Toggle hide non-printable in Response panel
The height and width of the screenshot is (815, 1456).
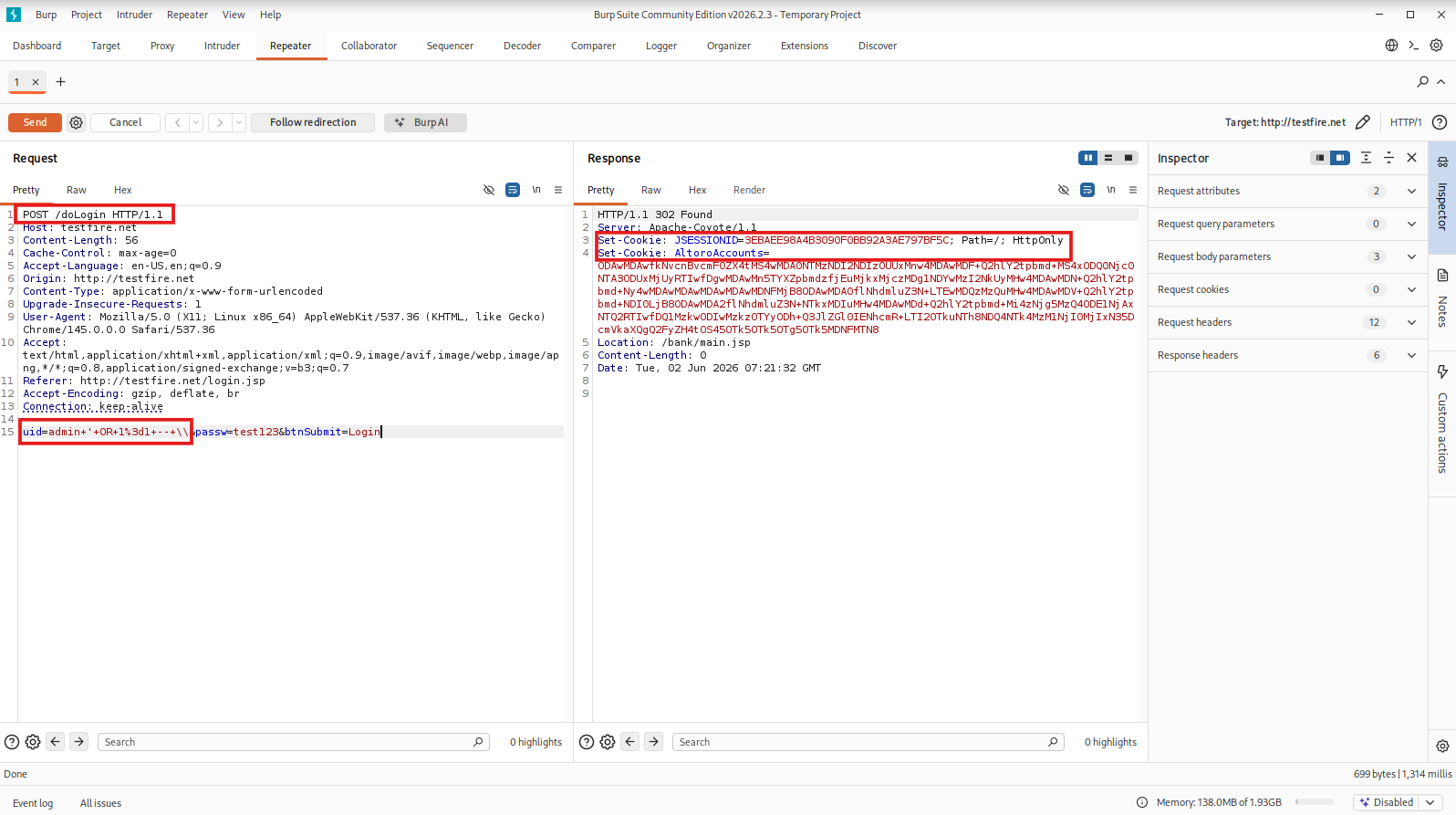(1064, 190)
